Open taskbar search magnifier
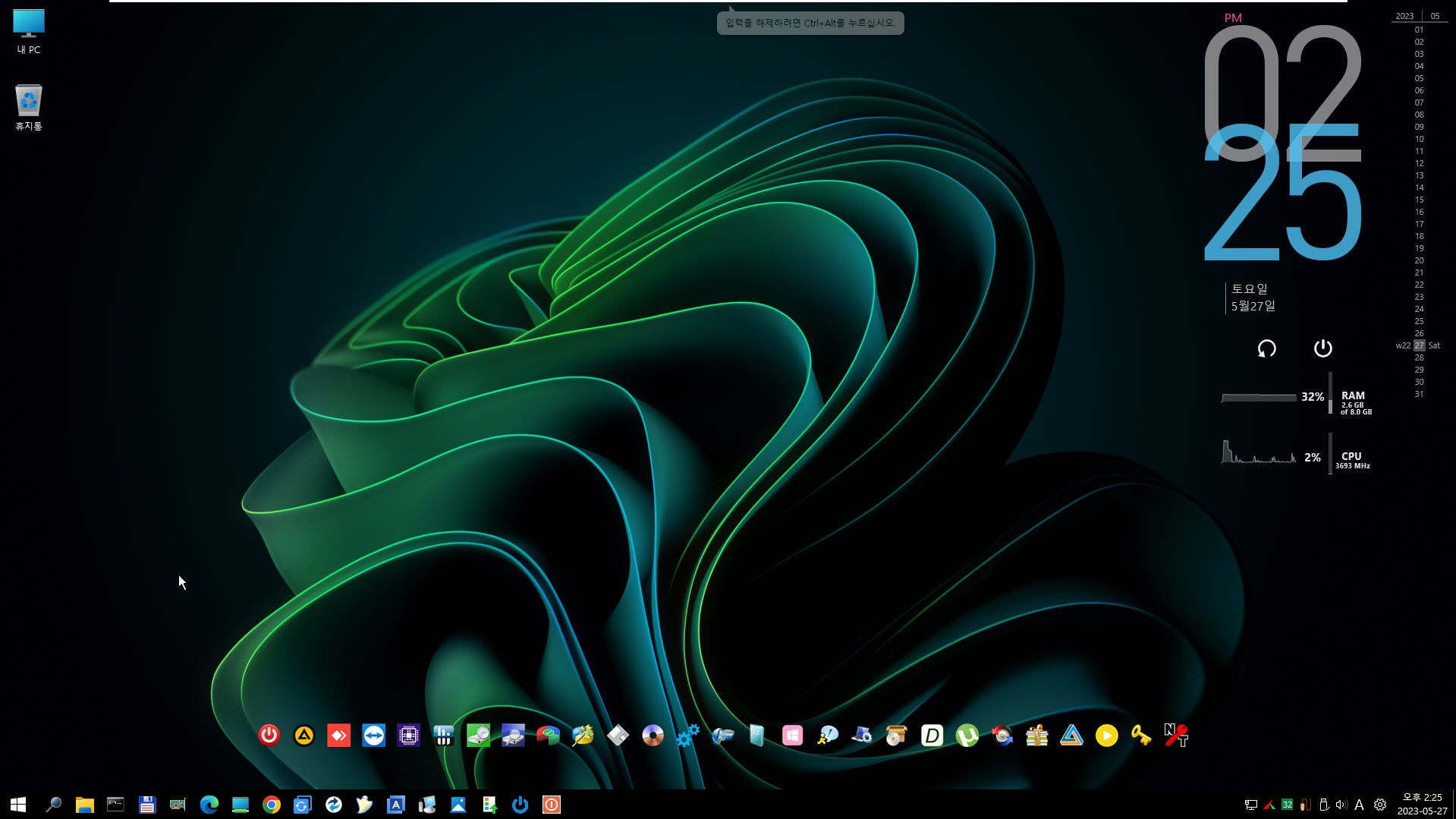The height and width of the screenshot is (819, 1456). [53, 805]
